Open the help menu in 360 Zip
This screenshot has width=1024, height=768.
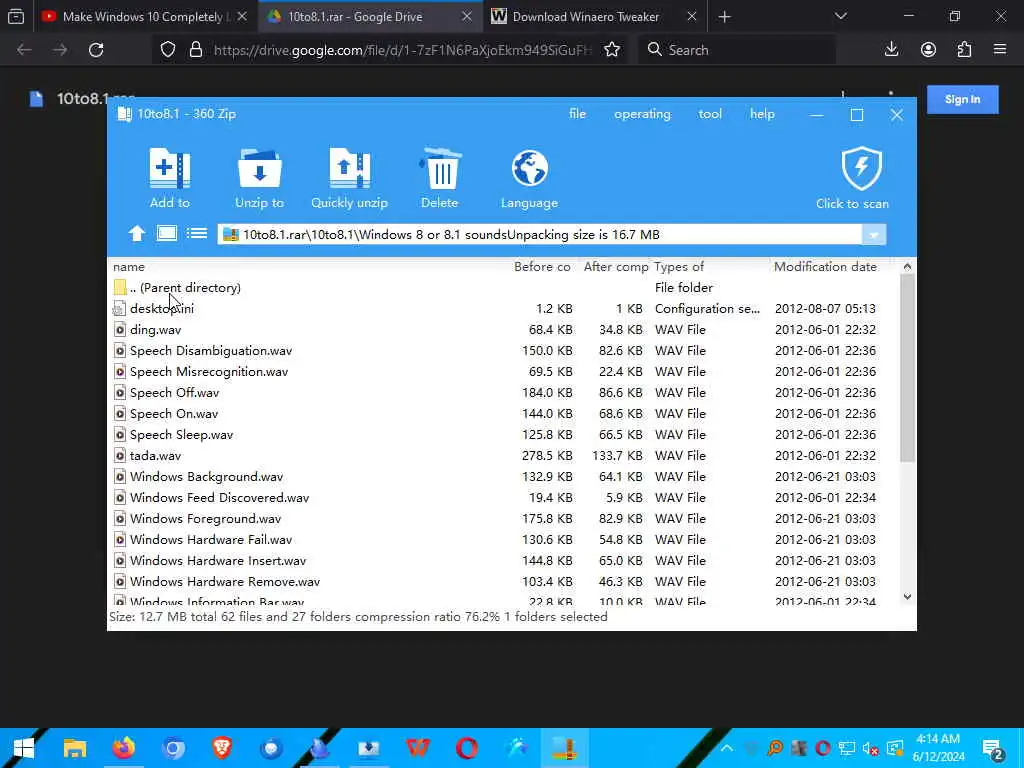[x=762, y=114]
